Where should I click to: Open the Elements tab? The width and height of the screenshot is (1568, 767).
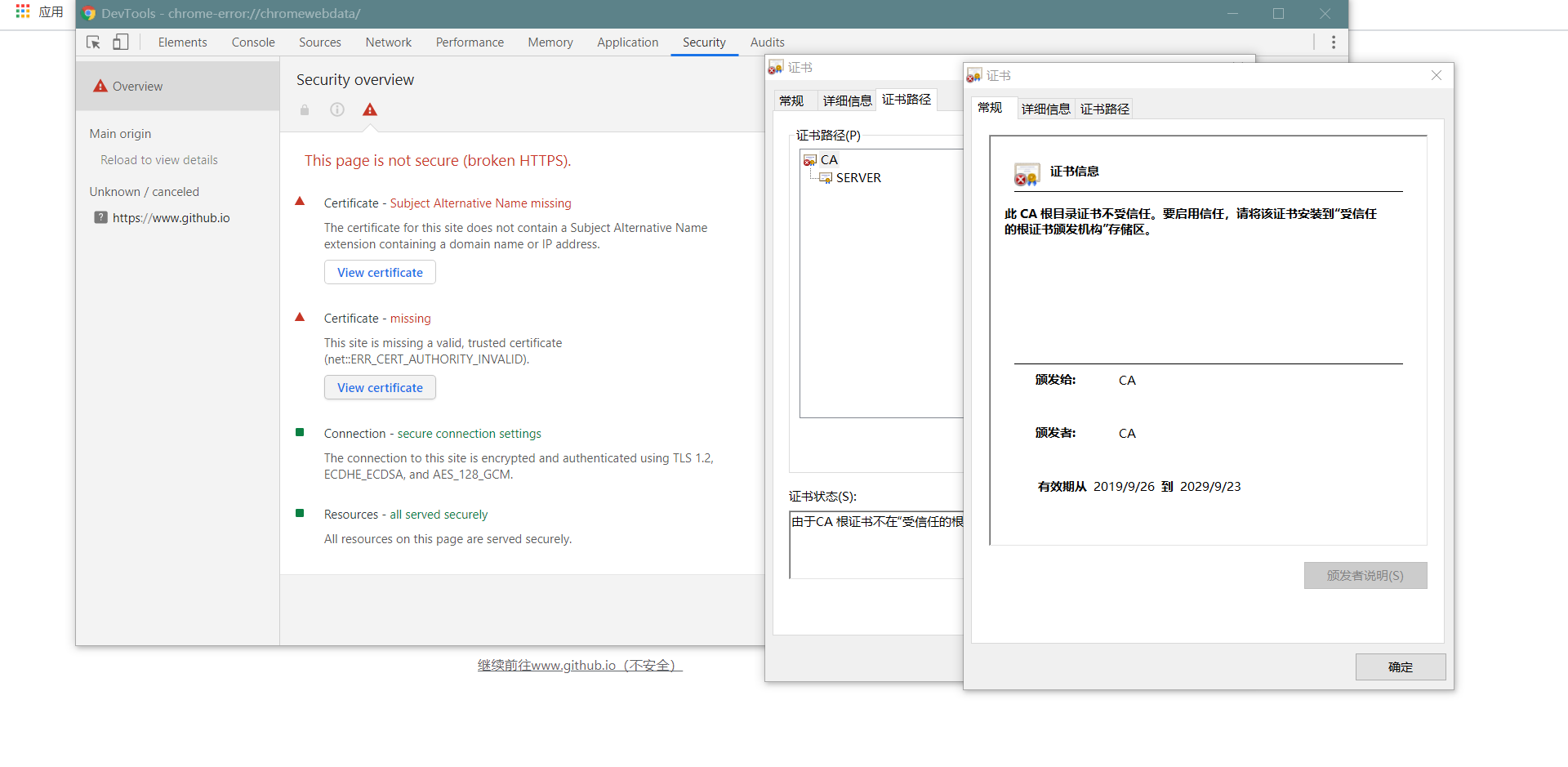182,42
